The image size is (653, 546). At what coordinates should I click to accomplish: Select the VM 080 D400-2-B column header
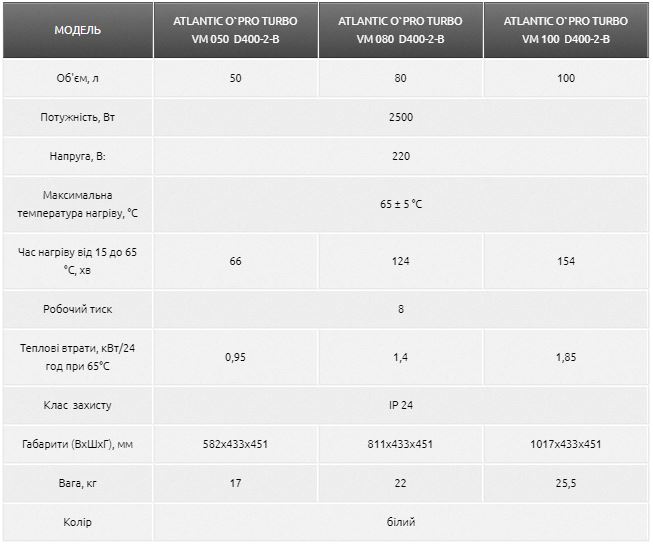click(x=400, y=30)
